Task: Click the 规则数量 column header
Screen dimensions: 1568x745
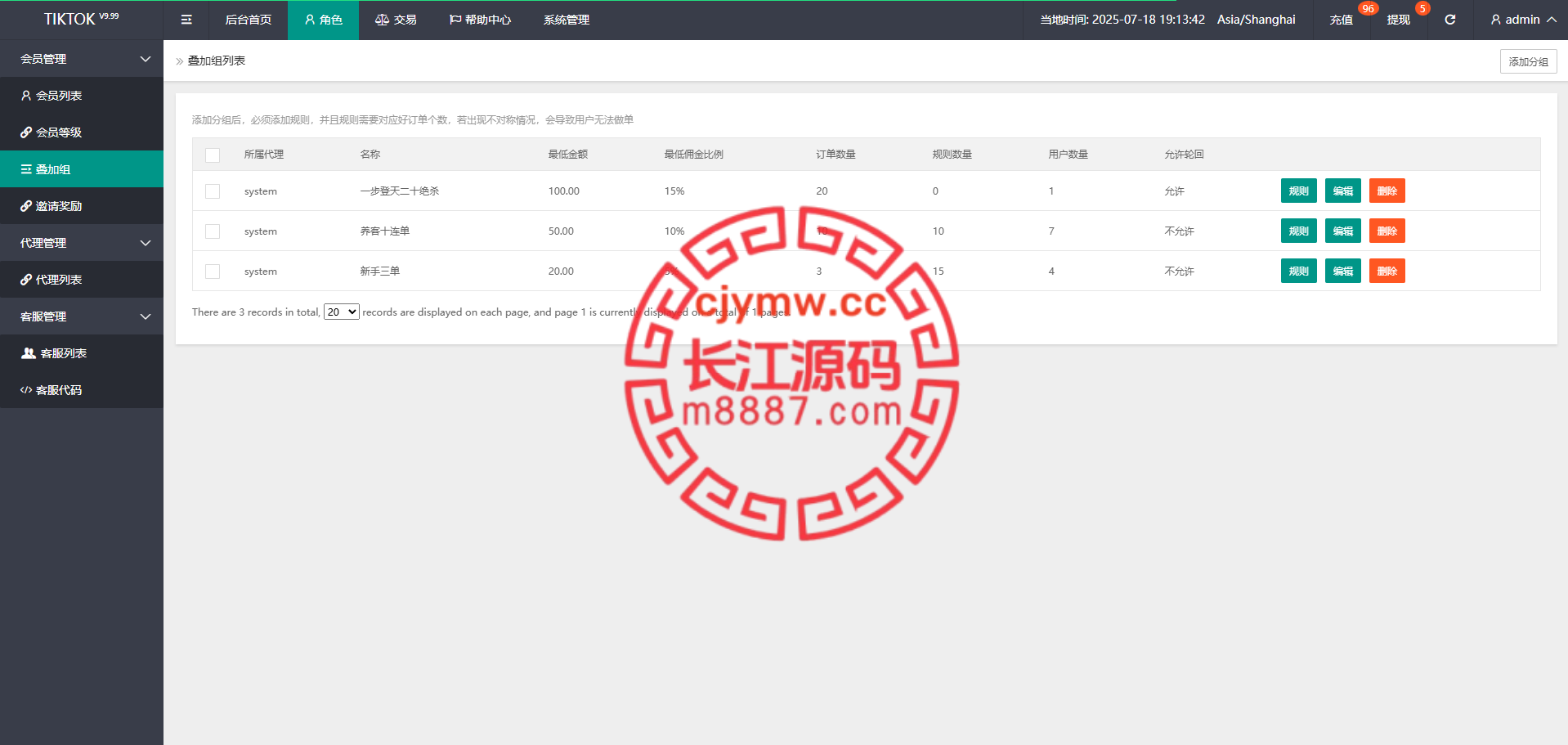Action: [952, 155]
